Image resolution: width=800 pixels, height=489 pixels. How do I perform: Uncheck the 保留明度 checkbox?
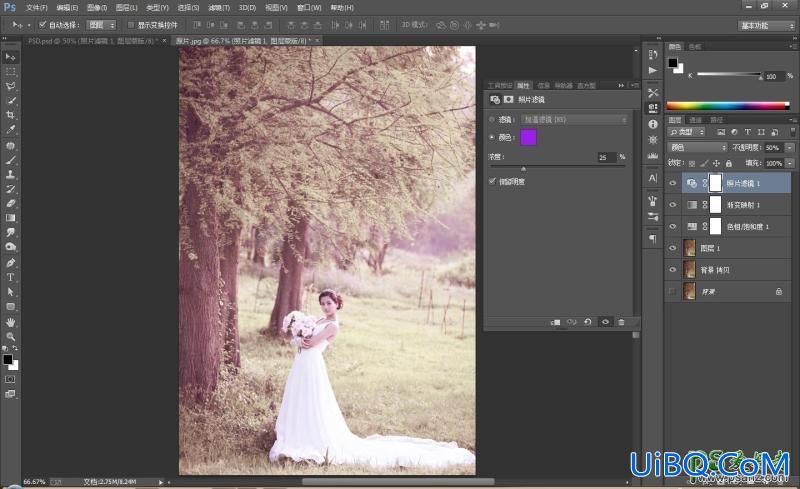(x=492, y=181)
